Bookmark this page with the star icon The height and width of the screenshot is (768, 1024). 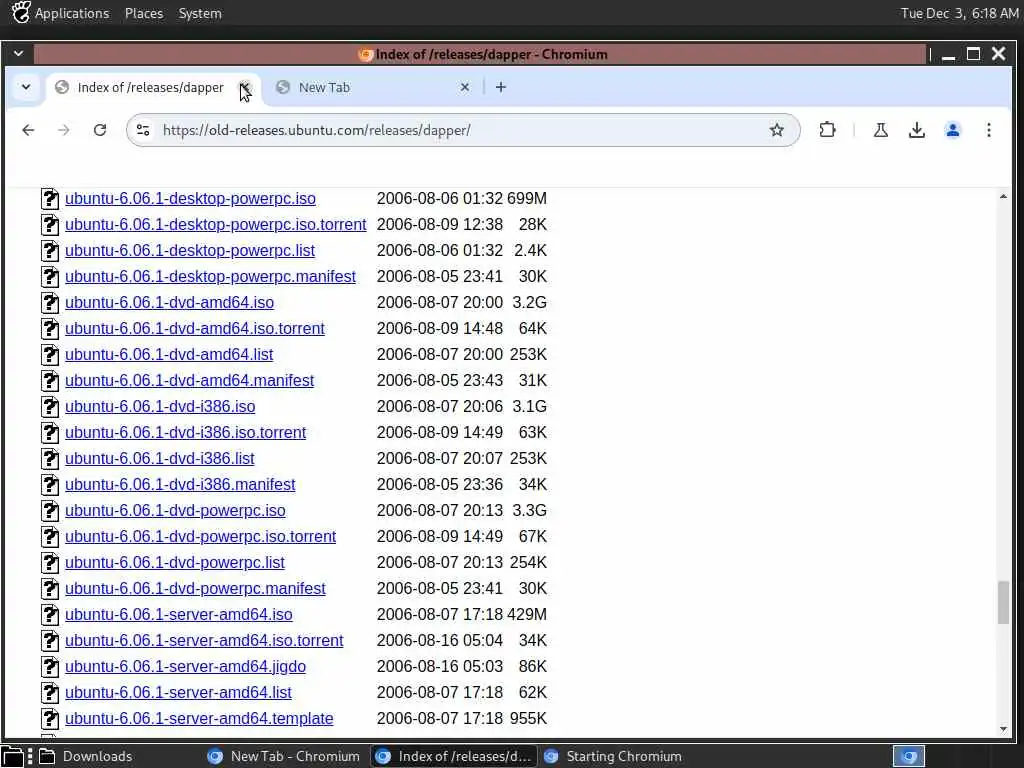(x=776, y=130)
